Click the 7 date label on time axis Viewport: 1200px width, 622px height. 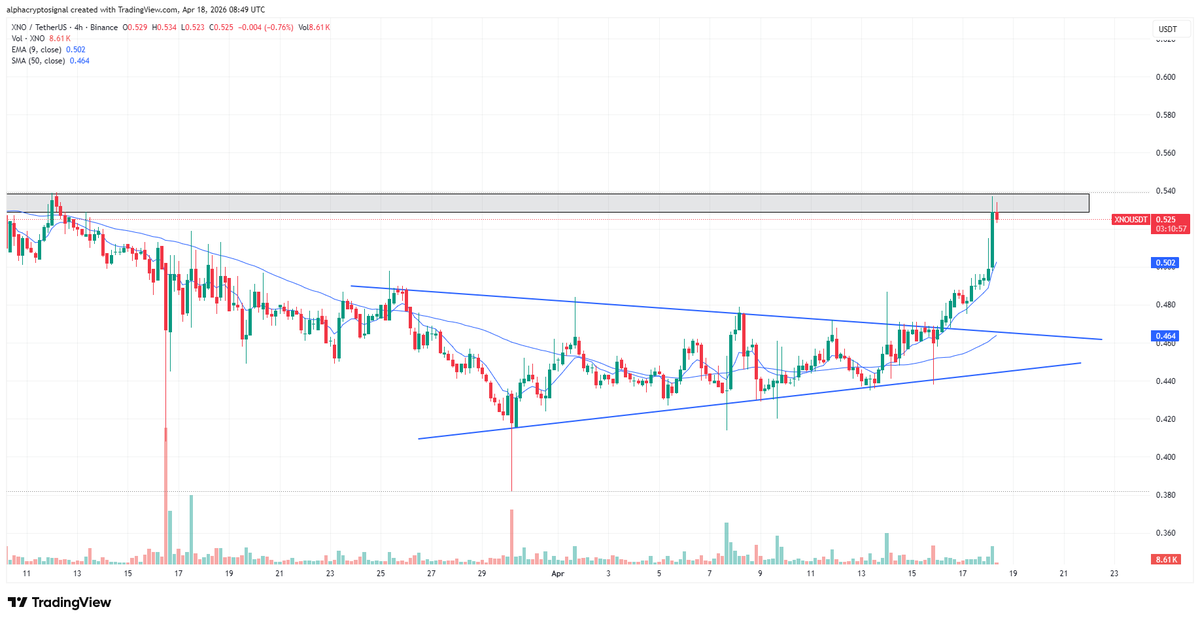pyautogui.click(x=709, y=575)
